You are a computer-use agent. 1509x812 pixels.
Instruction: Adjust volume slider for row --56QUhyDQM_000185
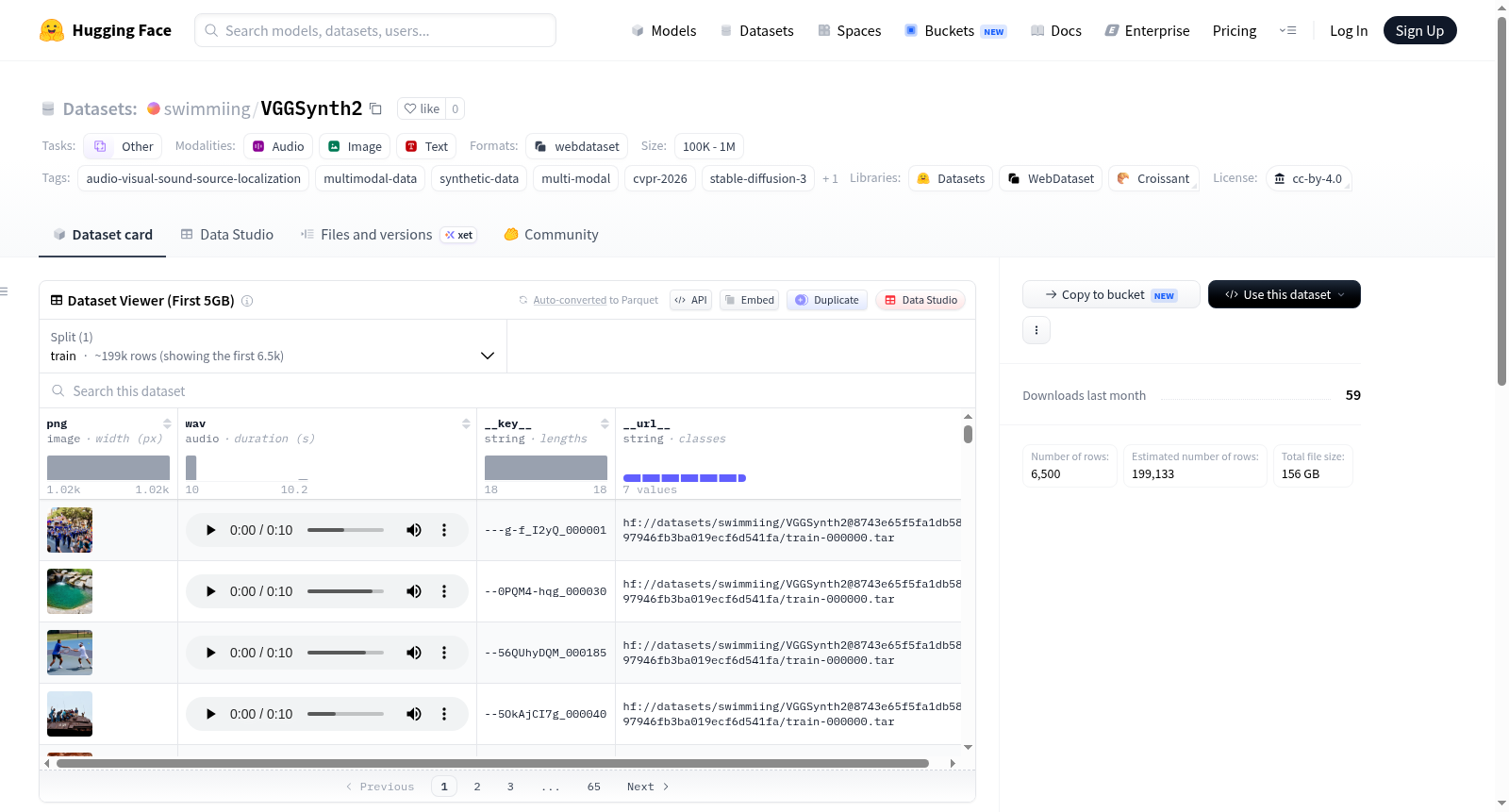345,653
